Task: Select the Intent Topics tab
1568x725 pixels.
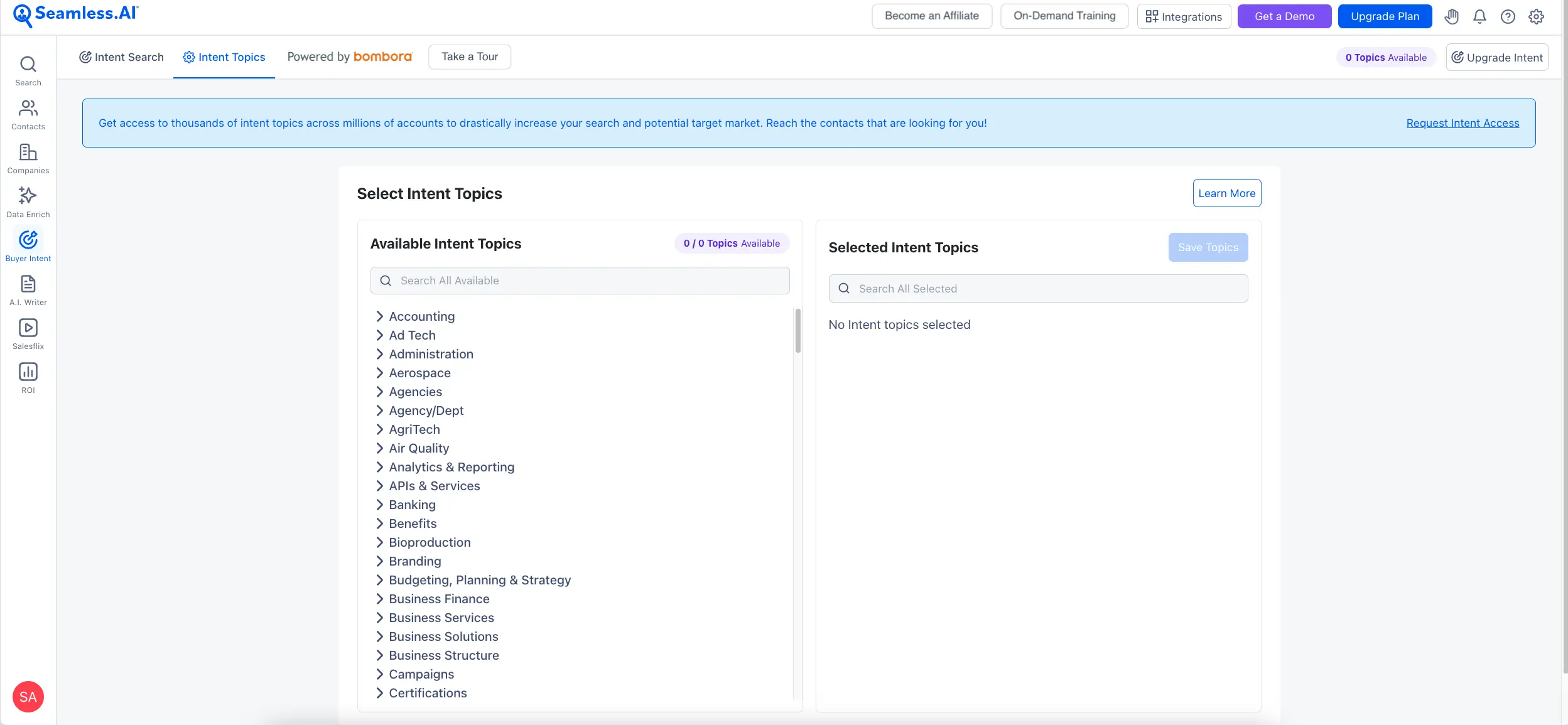Action: 224,57
